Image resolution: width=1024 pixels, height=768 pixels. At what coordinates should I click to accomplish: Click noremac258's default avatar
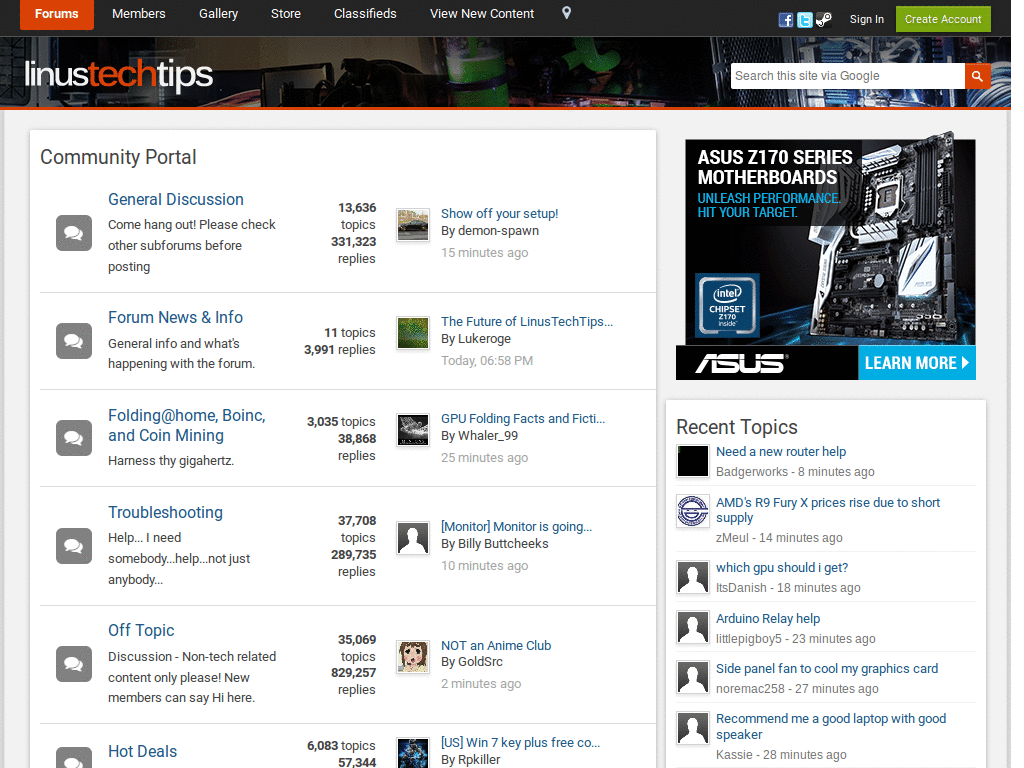click(x=692, y=677)
